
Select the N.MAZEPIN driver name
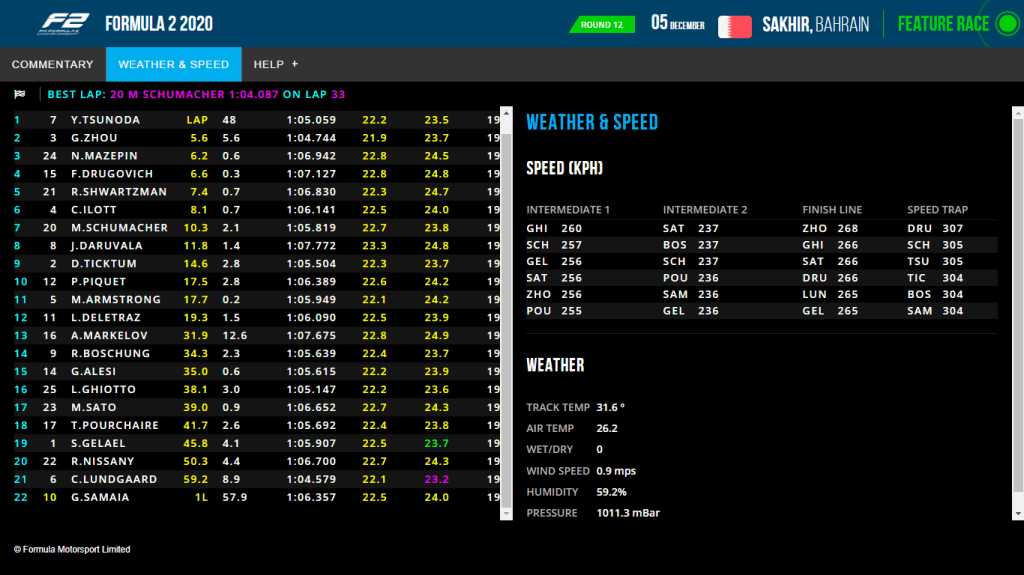tap(104, 156)
